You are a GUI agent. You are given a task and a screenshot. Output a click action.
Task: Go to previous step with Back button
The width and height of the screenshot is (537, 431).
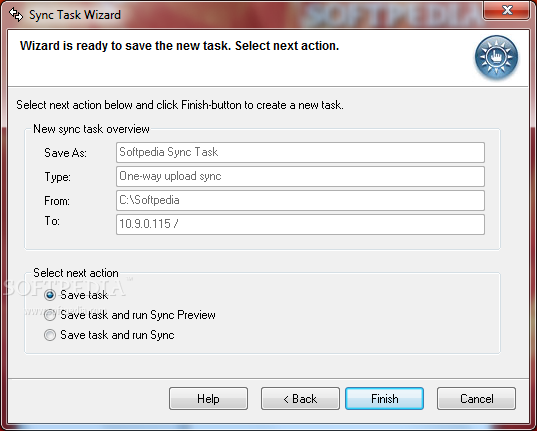pyautogui.click(x=300, y=399)
